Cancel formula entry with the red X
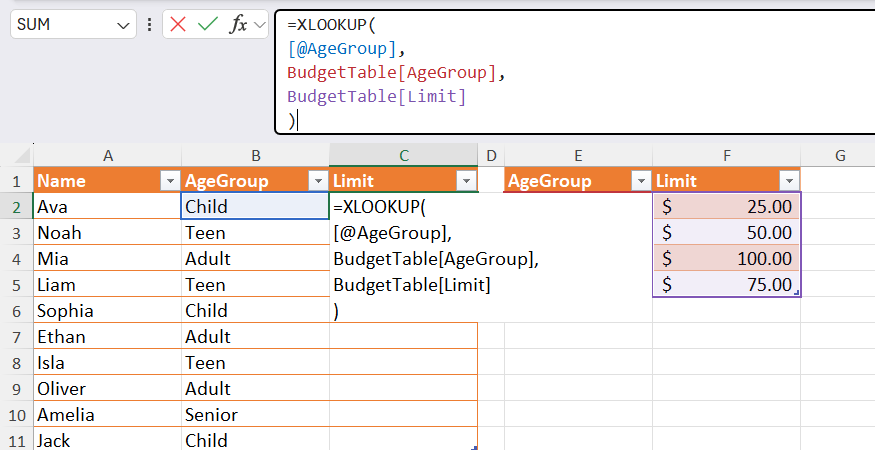This screenshot has height=450, width=875. (178, 25)
